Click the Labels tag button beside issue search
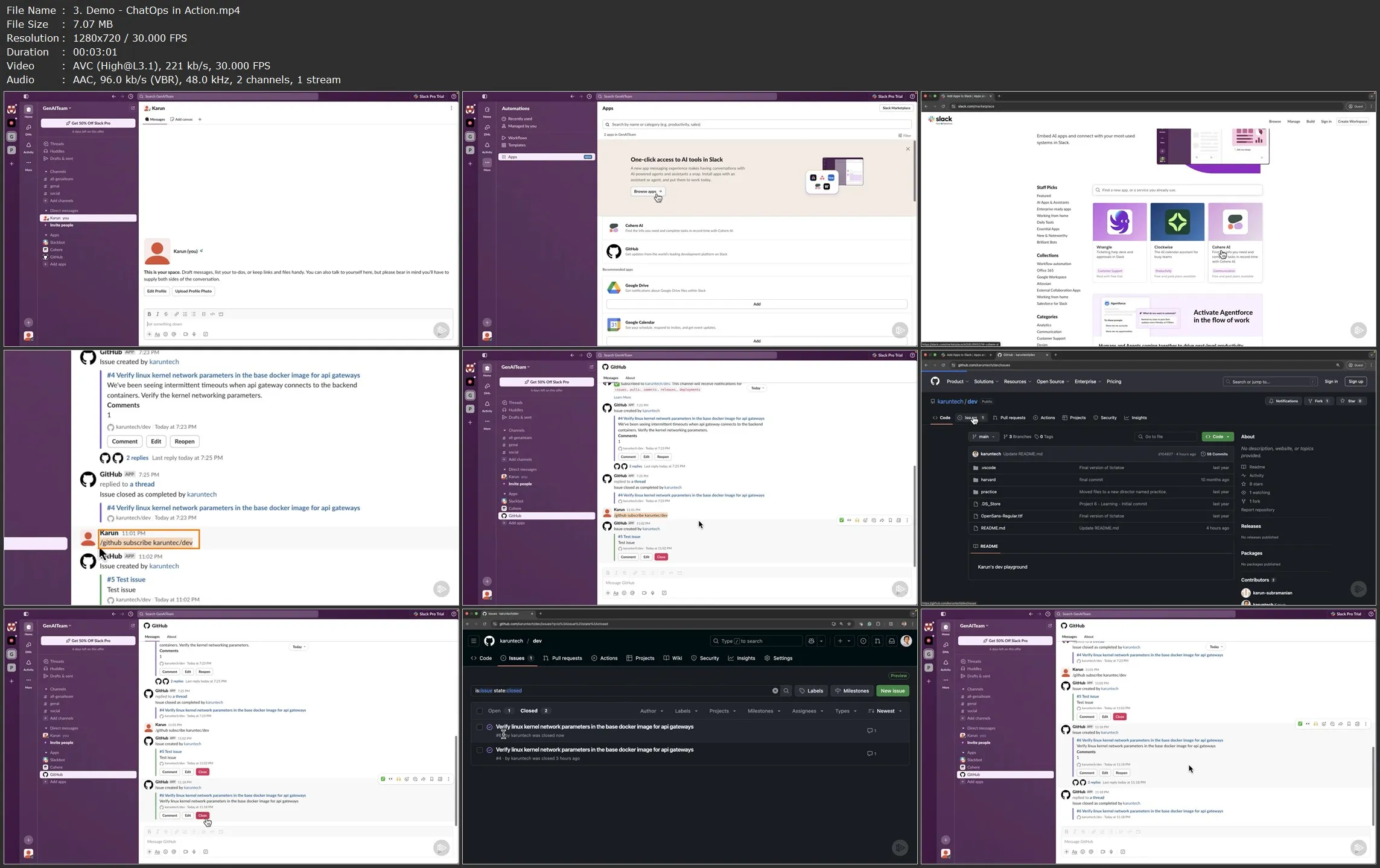Screen dimensions: 1380x868 click(x=811, y=691)
